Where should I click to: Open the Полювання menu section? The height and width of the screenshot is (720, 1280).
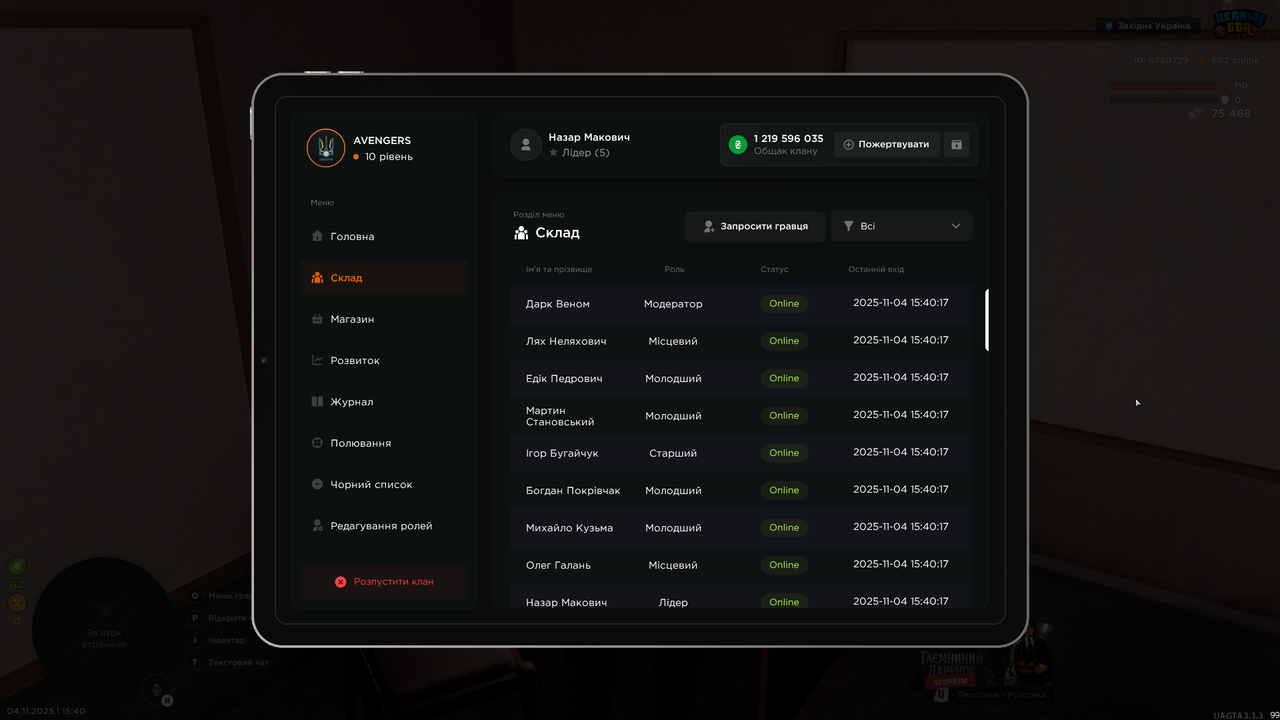384,443
